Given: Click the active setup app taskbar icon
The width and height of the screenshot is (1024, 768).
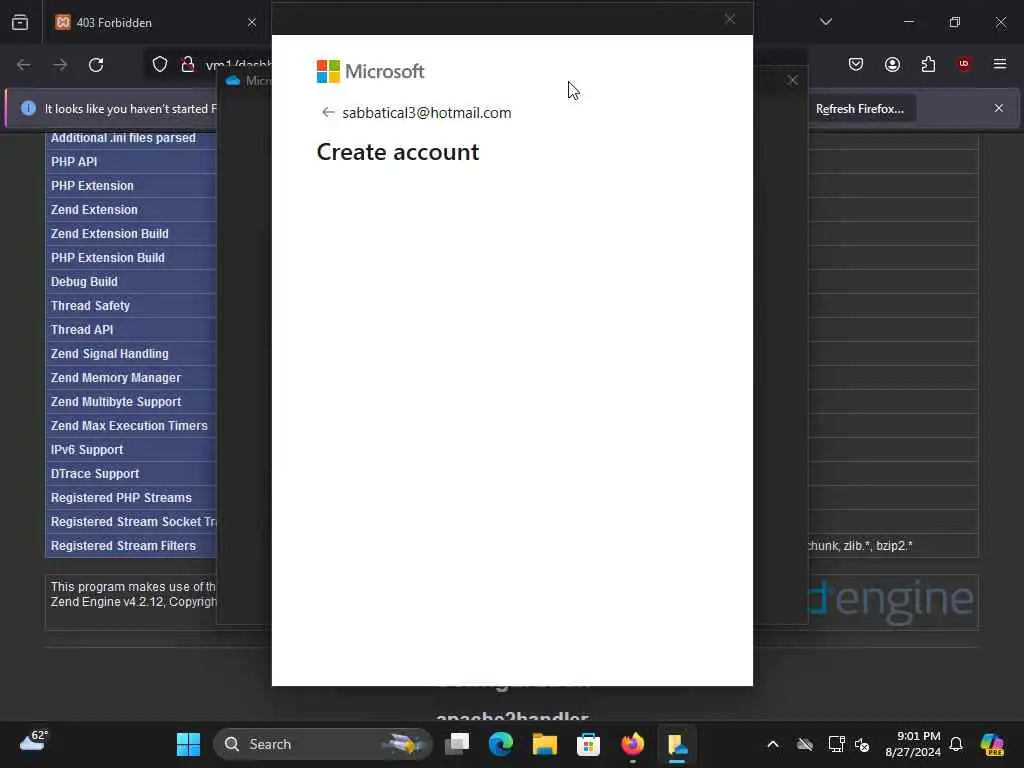Looking at the screenshot, I should pyautogui.click(x=677, y=744).
